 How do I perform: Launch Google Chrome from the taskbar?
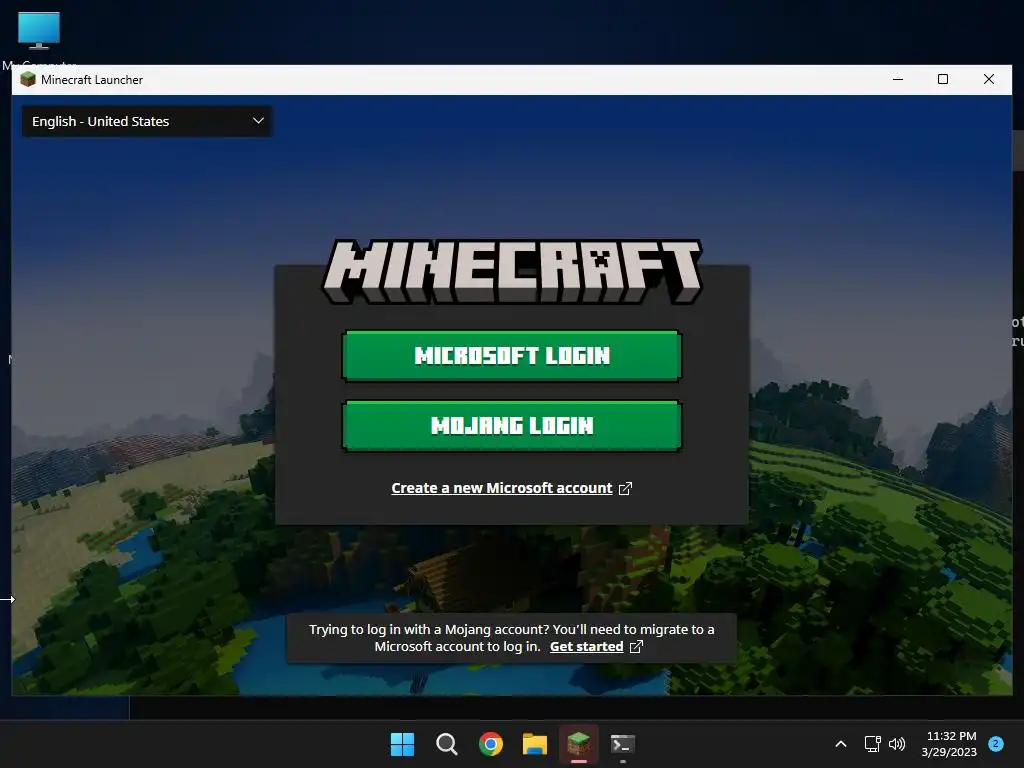pos(490,744)
